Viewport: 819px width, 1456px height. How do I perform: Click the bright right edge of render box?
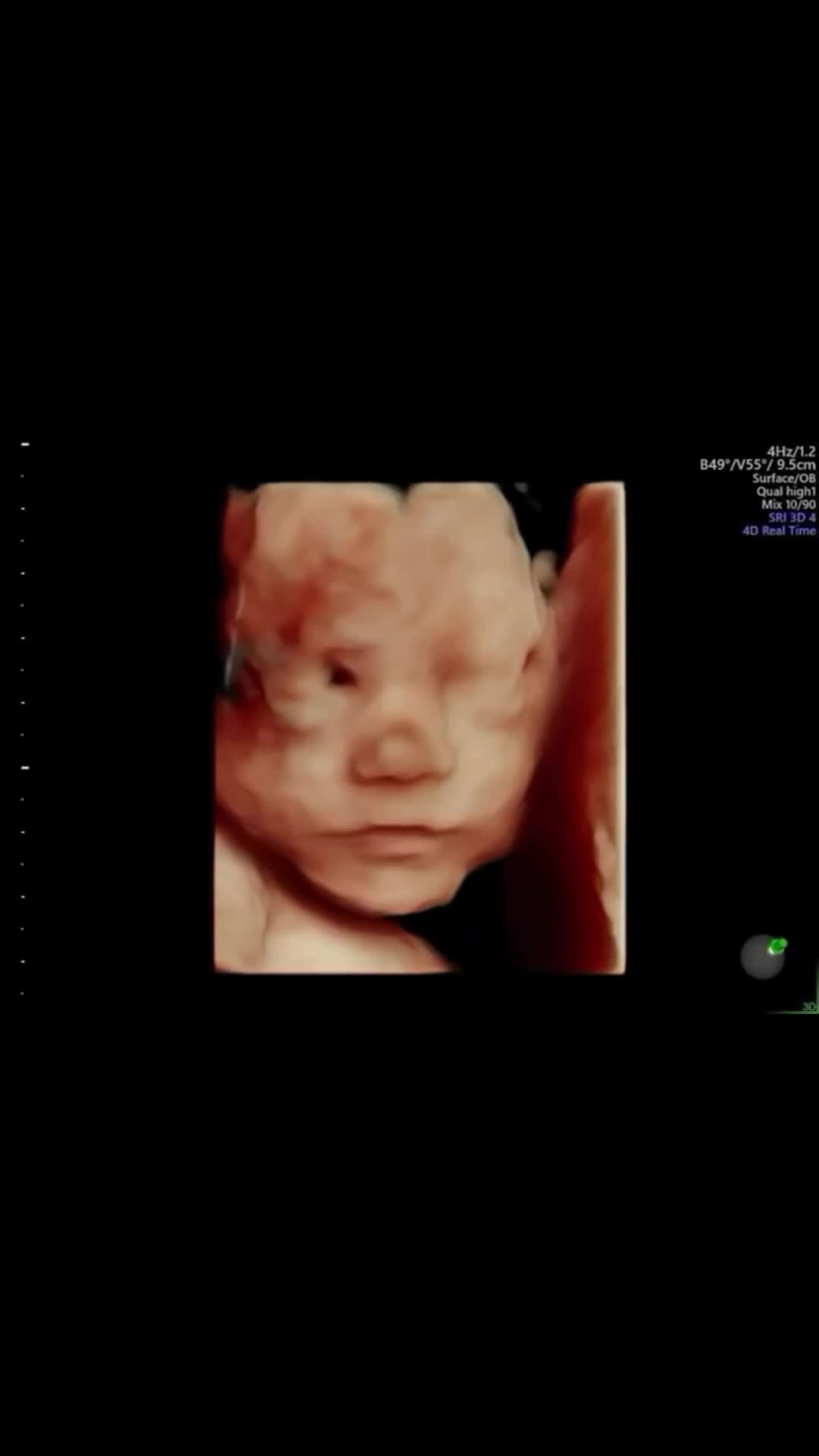coord(620,726)
